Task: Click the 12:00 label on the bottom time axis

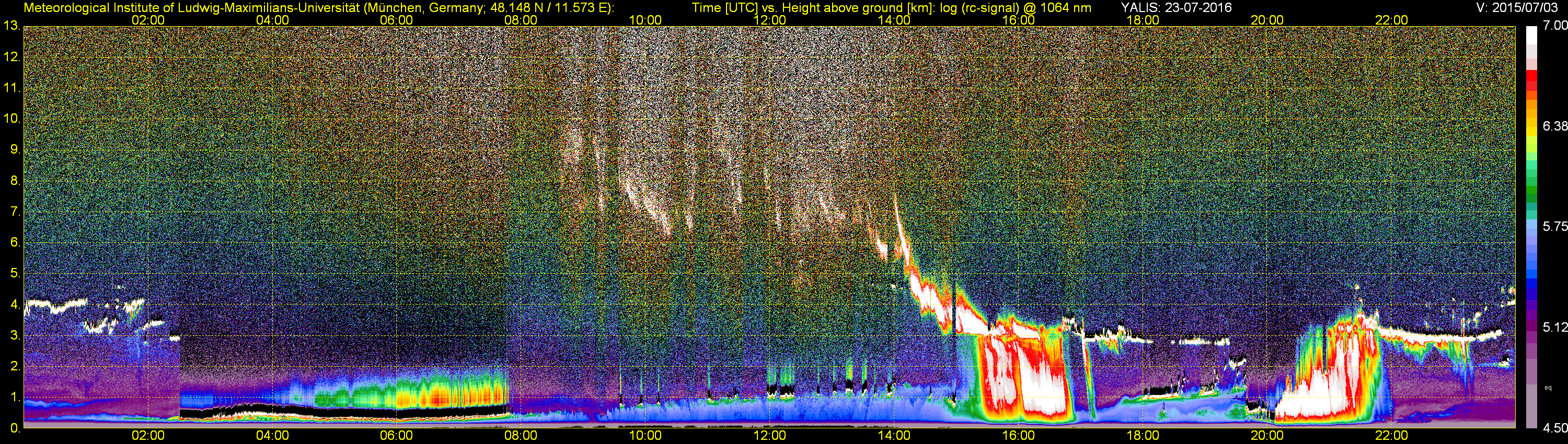Action: (769, 436)
